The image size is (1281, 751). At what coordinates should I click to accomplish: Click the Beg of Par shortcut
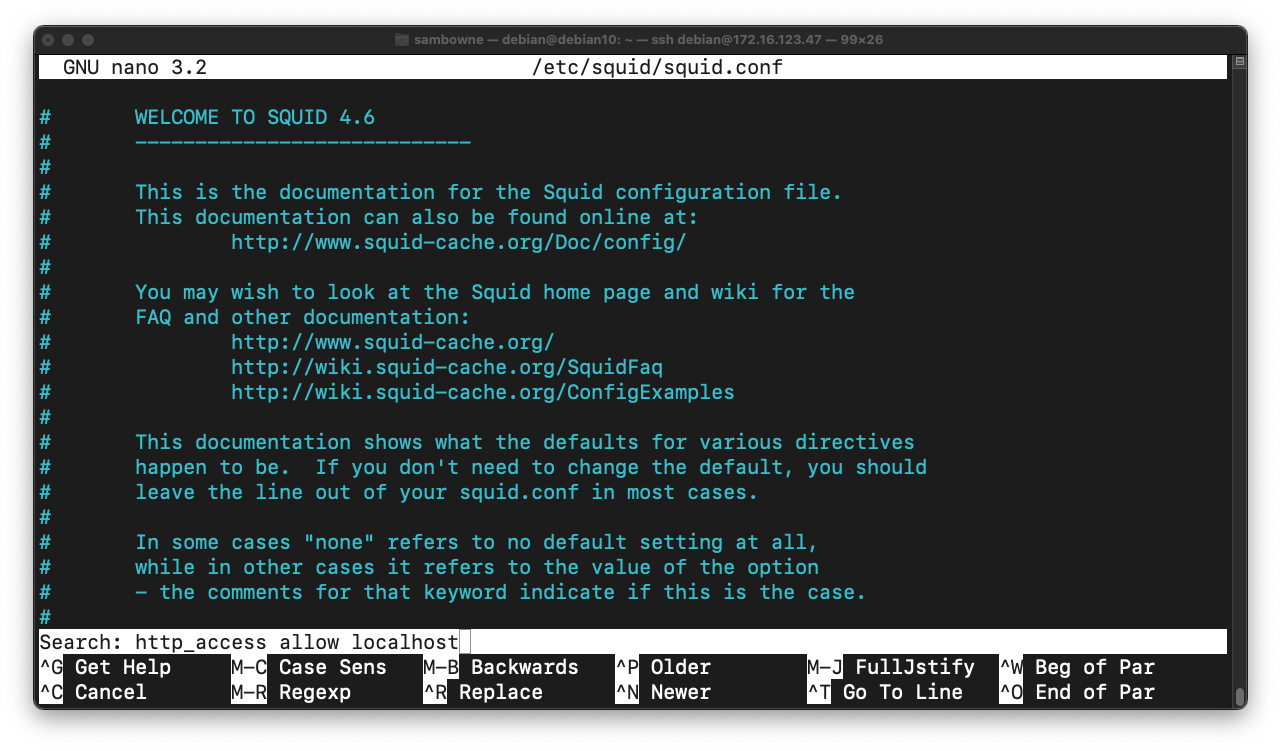[x=1094, y=667]
